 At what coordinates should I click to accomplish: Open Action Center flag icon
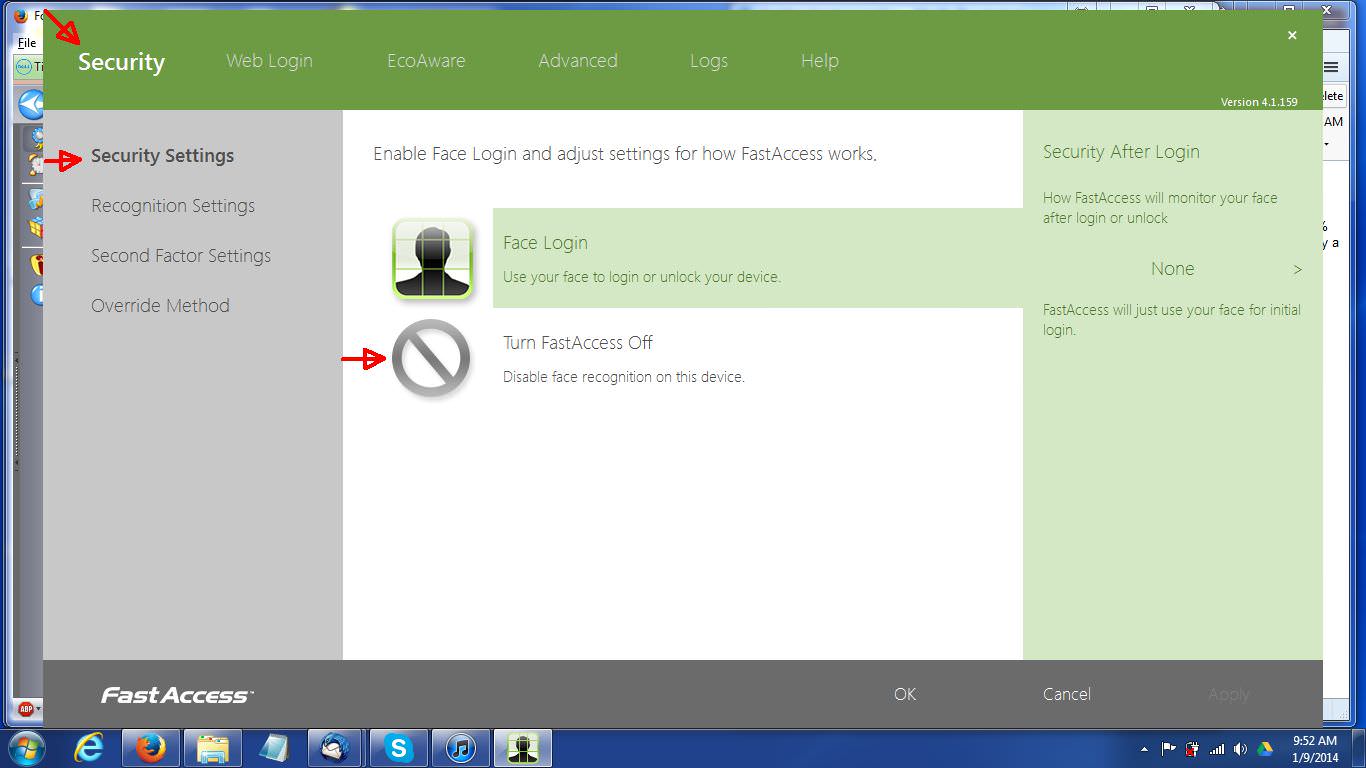click(x=1168, y=749)
